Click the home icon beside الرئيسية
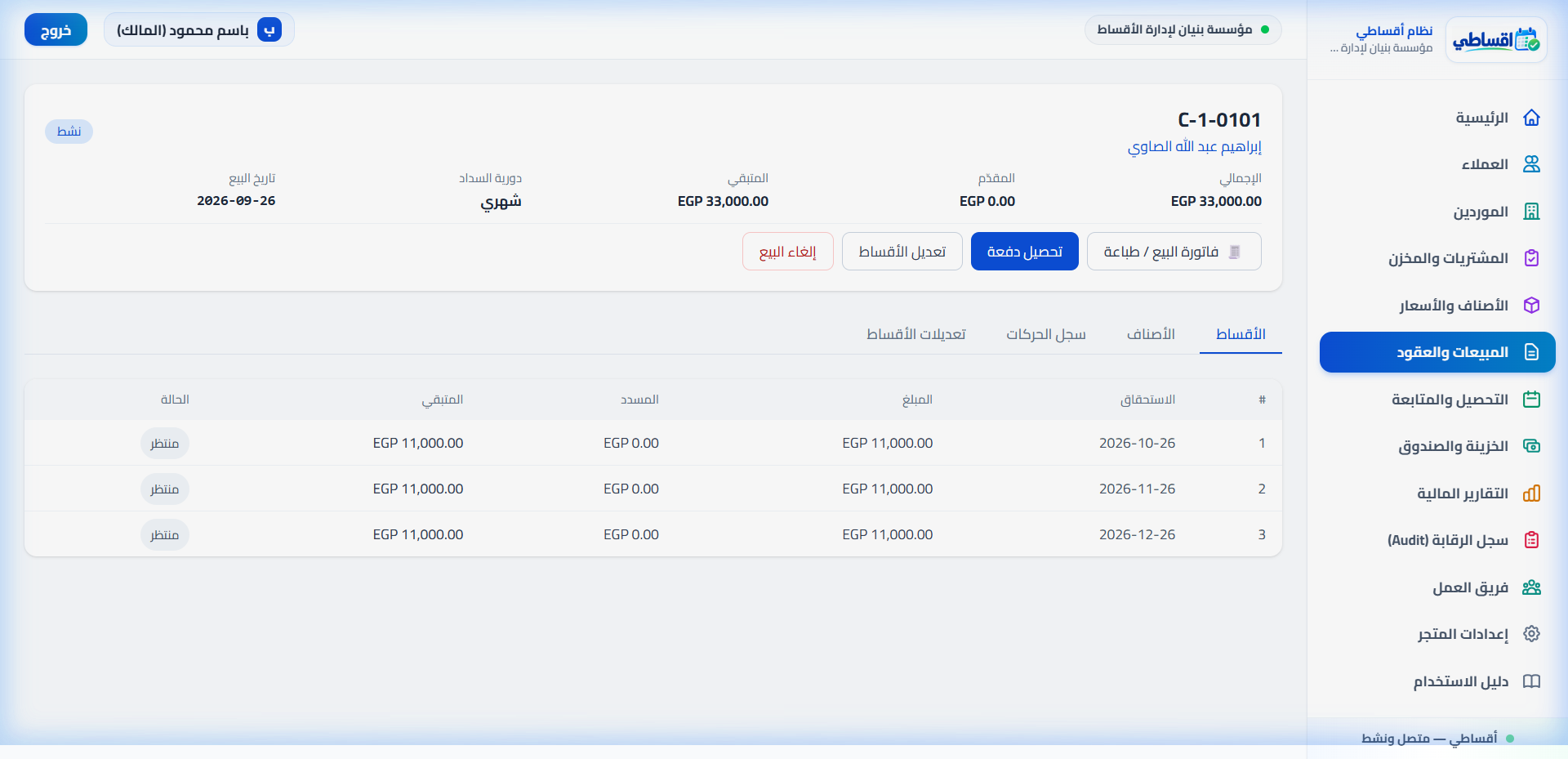1568x759 pixels. [1531, 118]
